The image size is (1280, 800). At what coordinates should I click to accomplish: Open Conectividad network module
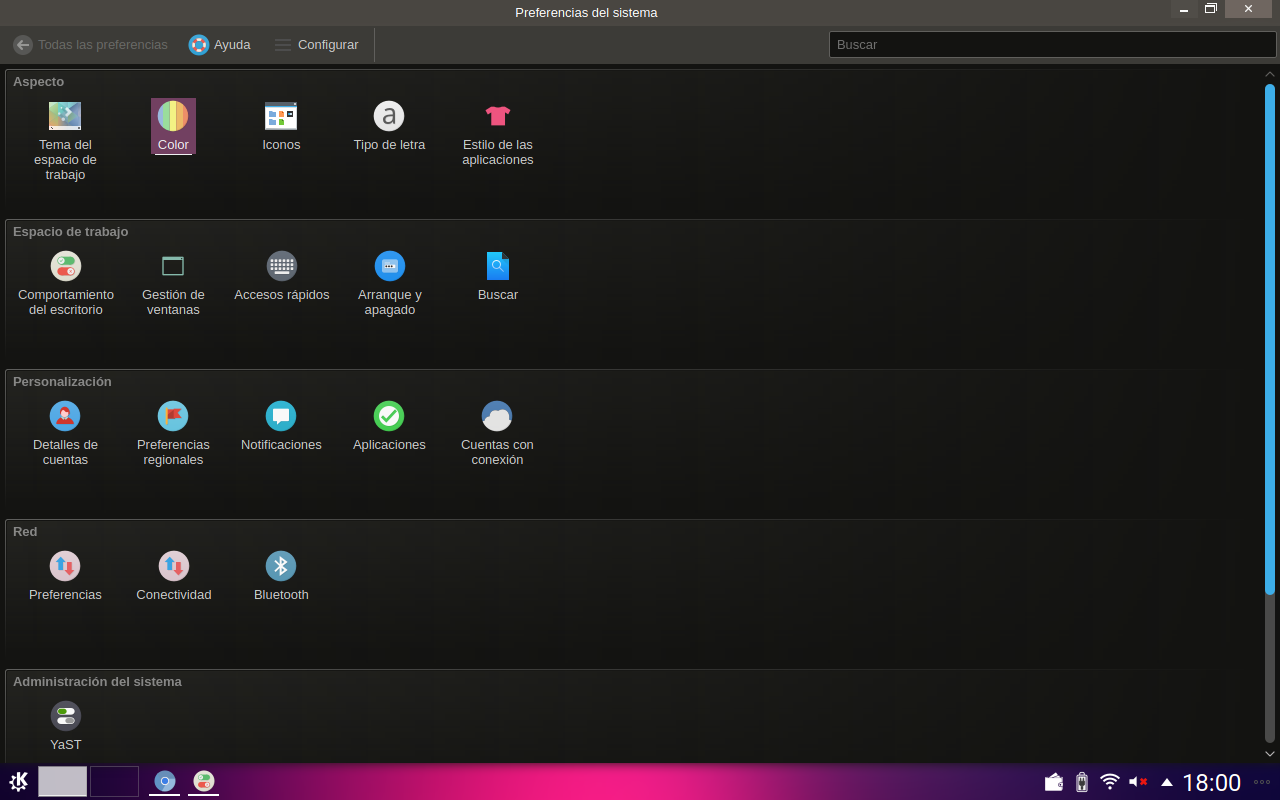coord(173,576)
